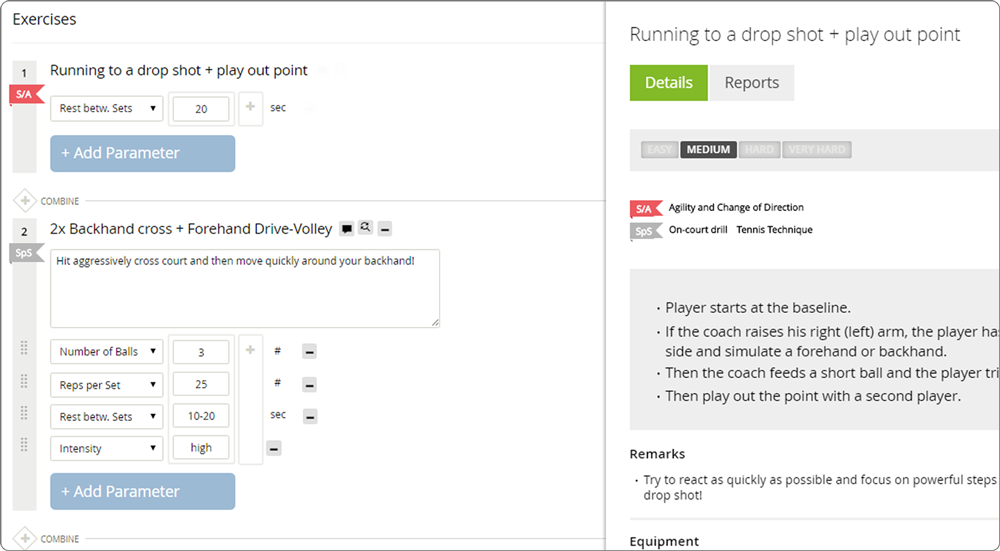Open the Intensity parameter dropdown
1000x551 pixels.
106,448
